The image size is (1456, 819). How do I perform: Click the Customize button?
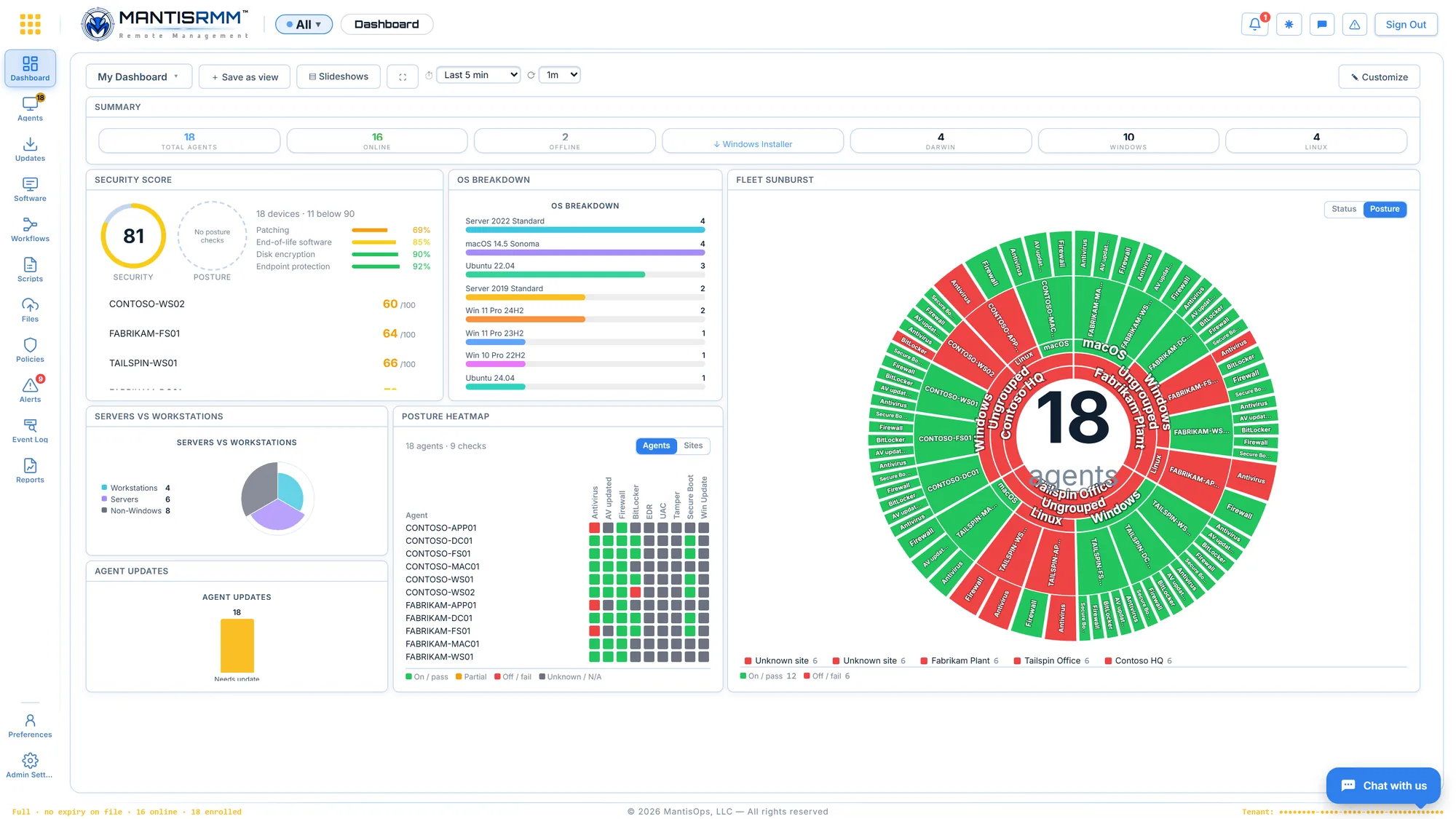pos(1379,76)
